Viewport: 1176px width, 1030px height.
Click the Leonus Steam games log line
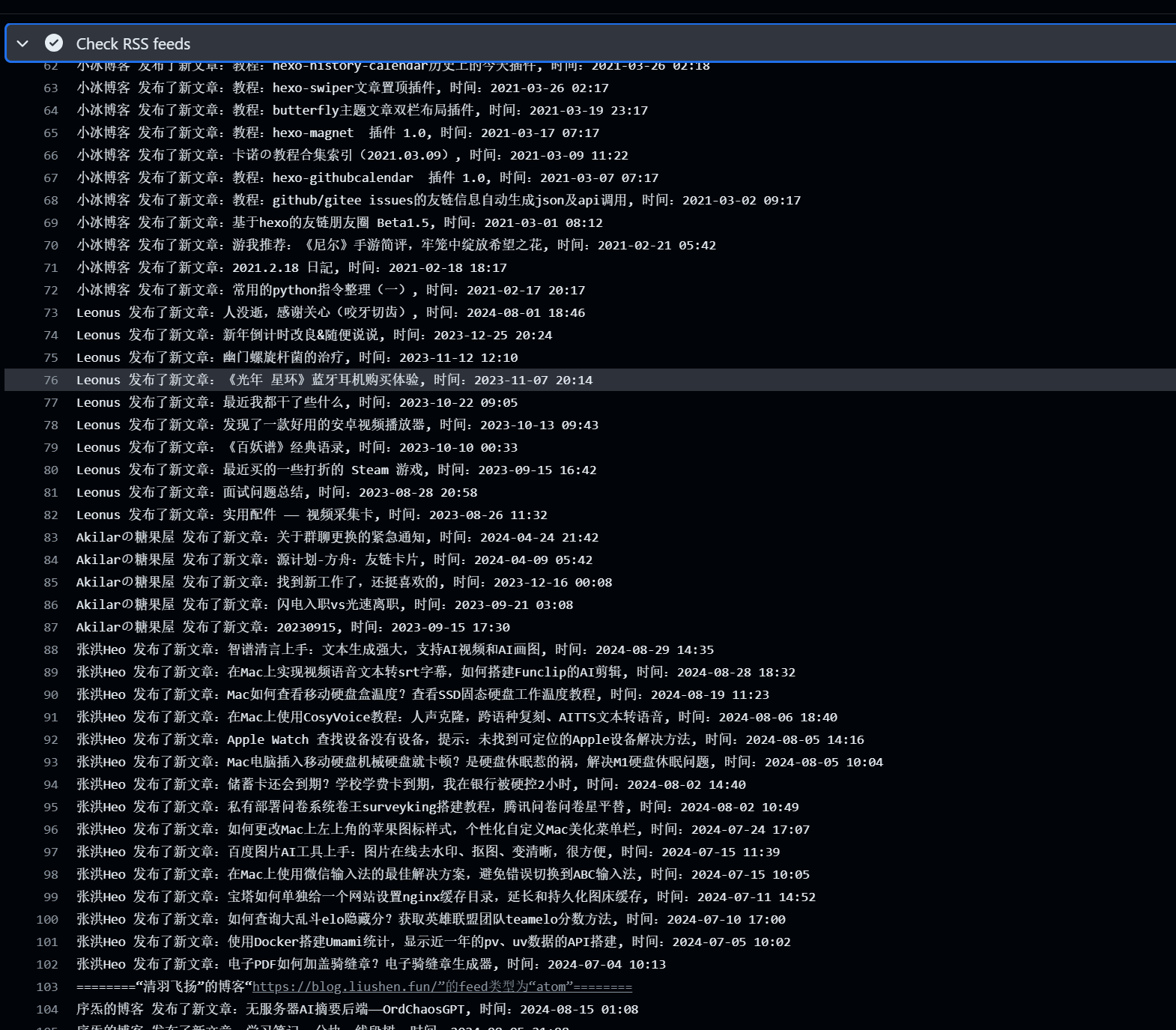[336, 470]
